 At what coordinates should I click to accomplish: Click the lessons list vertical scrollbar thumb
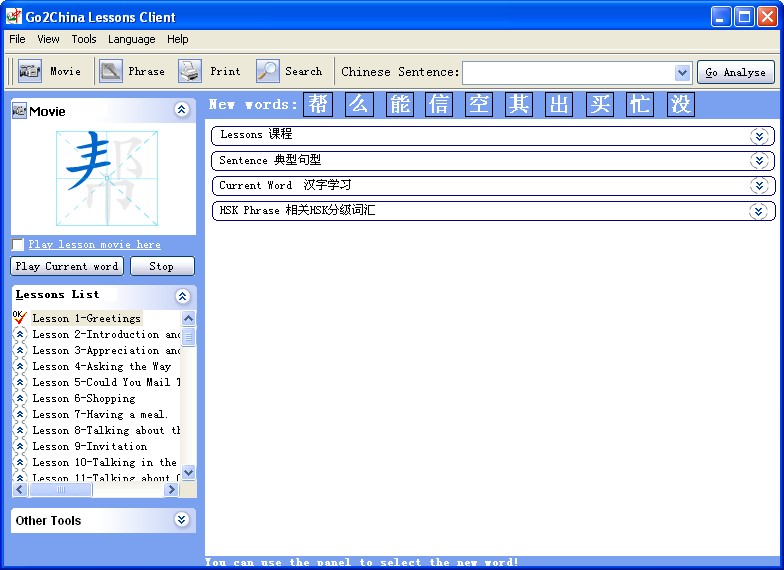188,336
